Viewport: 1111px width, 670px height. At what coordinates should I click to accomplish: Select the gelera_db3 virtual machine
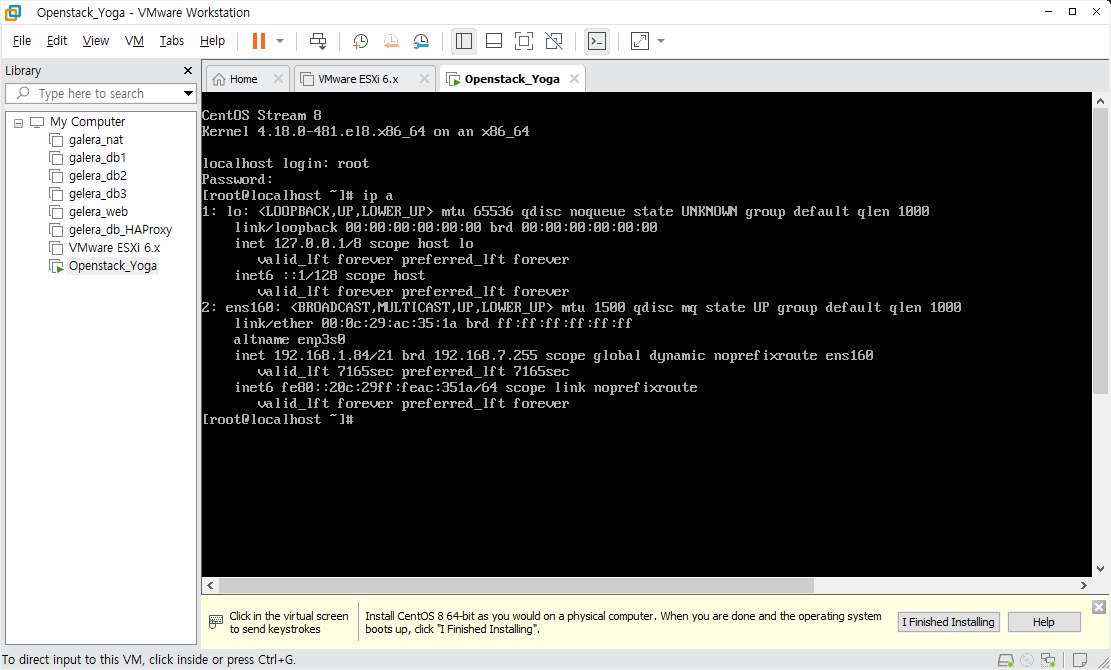[x=98, y=193]
